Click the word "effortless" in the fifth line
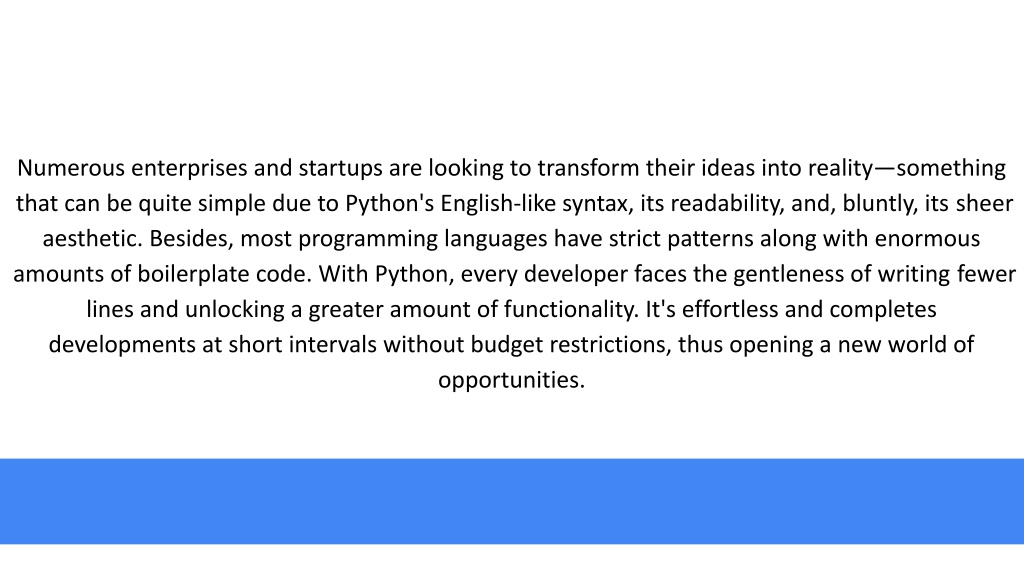1024x576 pixels. [730, 310]
